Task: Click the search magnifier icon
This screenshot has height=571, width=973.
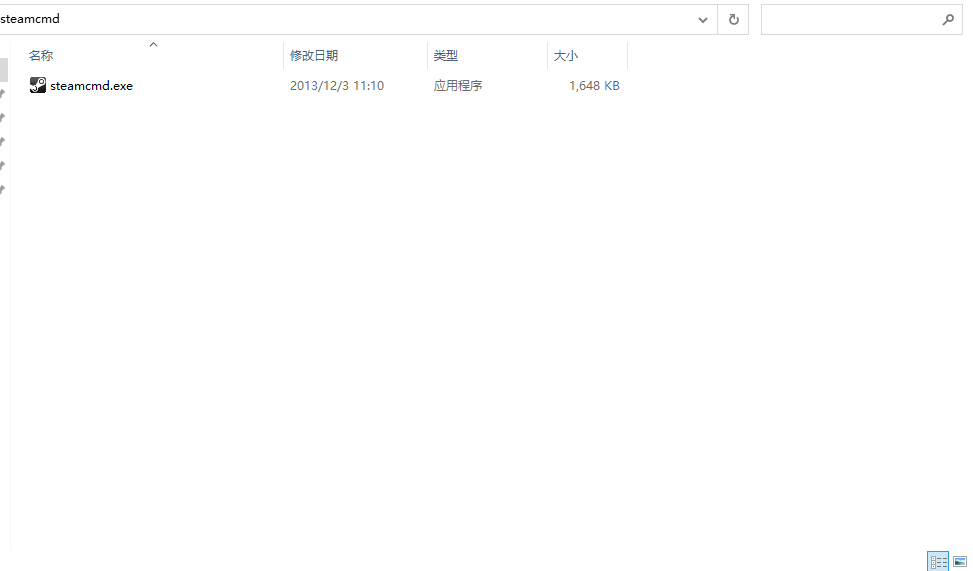Action: pyautogui.click(x=948, y=19)
